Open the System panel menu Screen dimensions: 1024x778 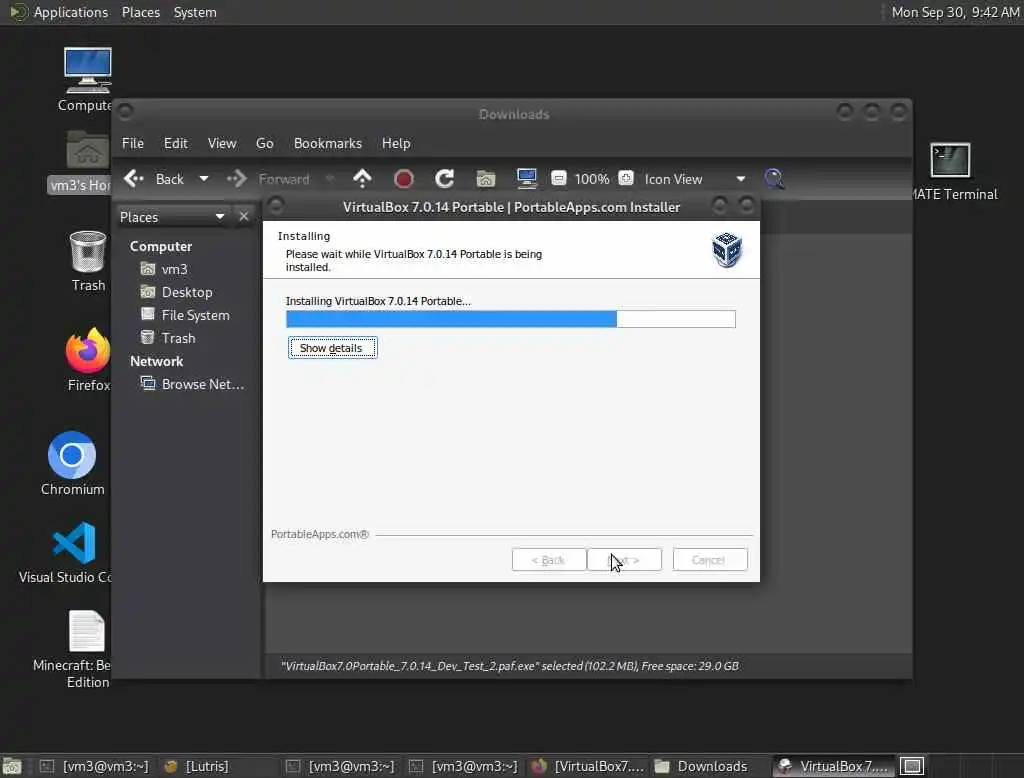tap(195, 12)
